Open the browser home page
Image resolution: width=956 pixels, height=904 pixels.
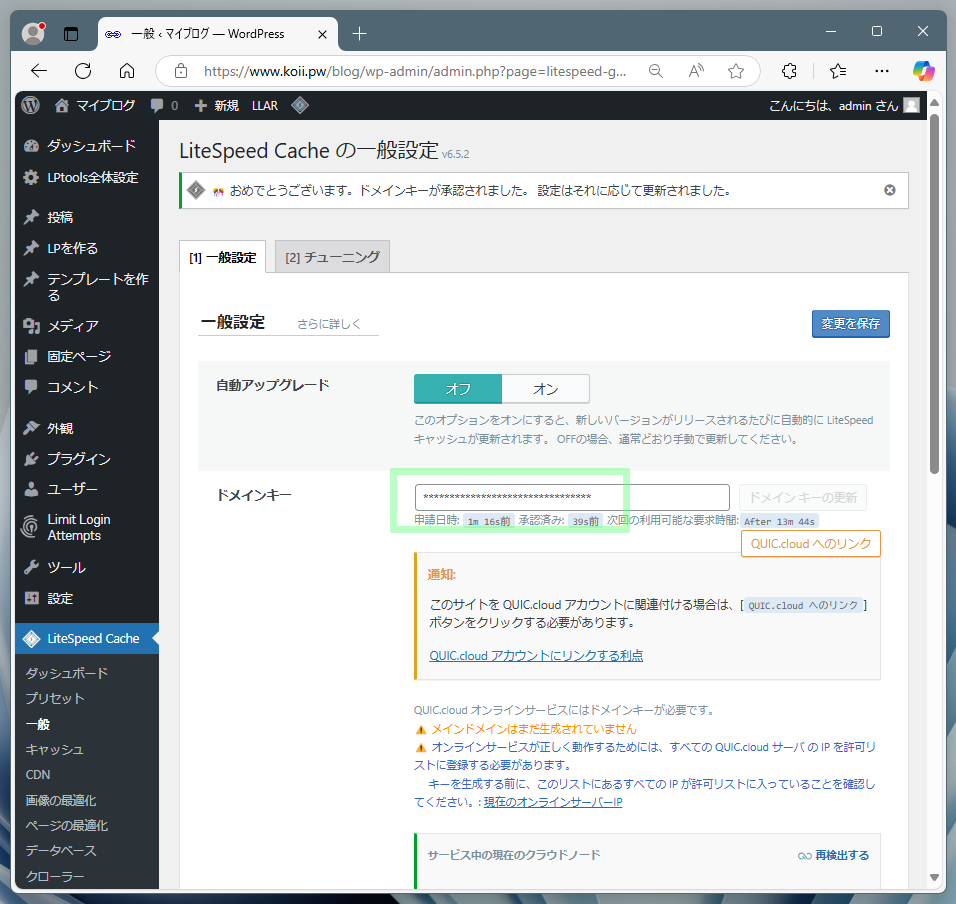127,71
